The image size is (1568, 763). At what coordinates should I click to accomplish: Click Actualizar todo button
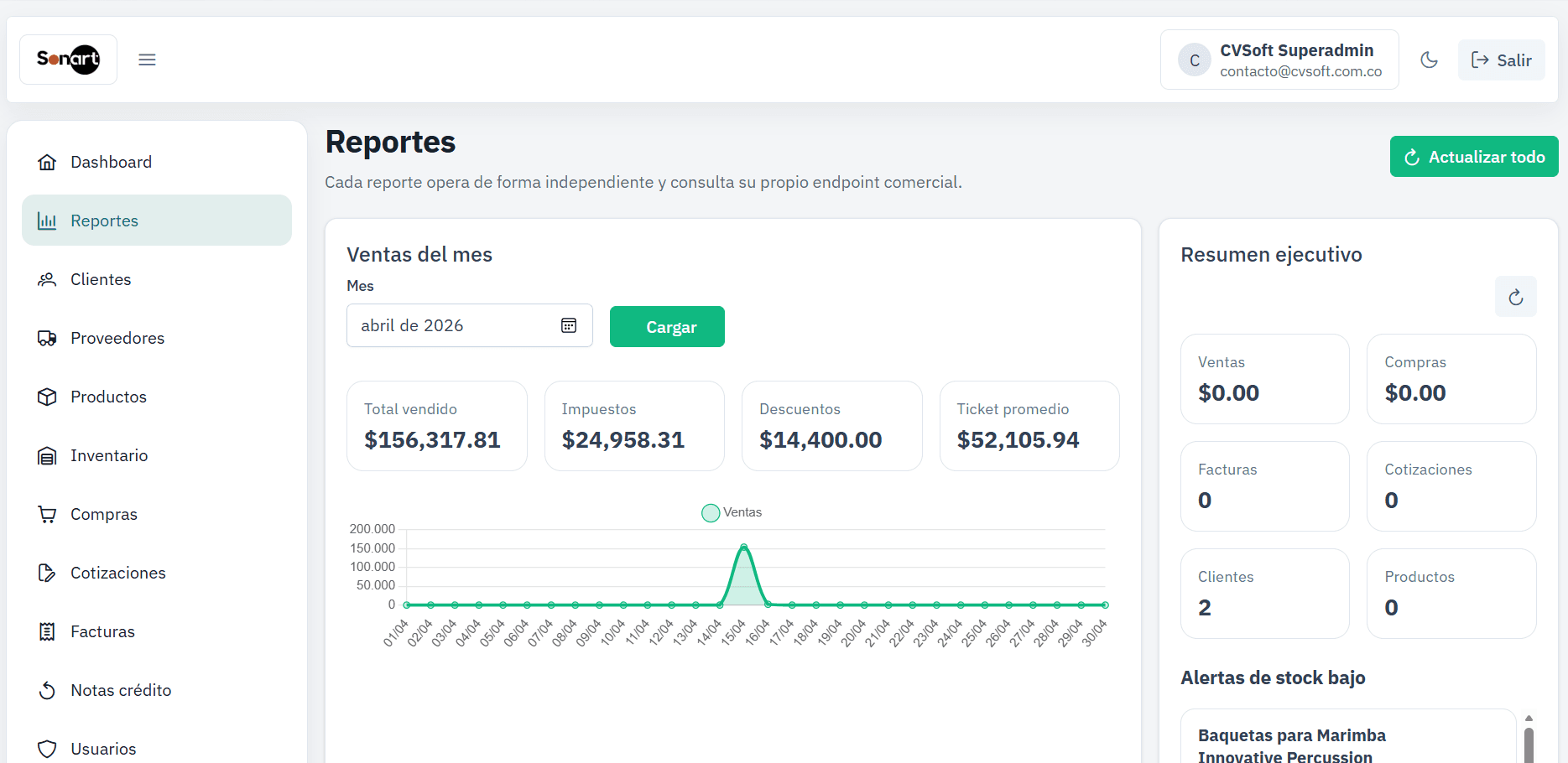click(x=1474, y=157)
